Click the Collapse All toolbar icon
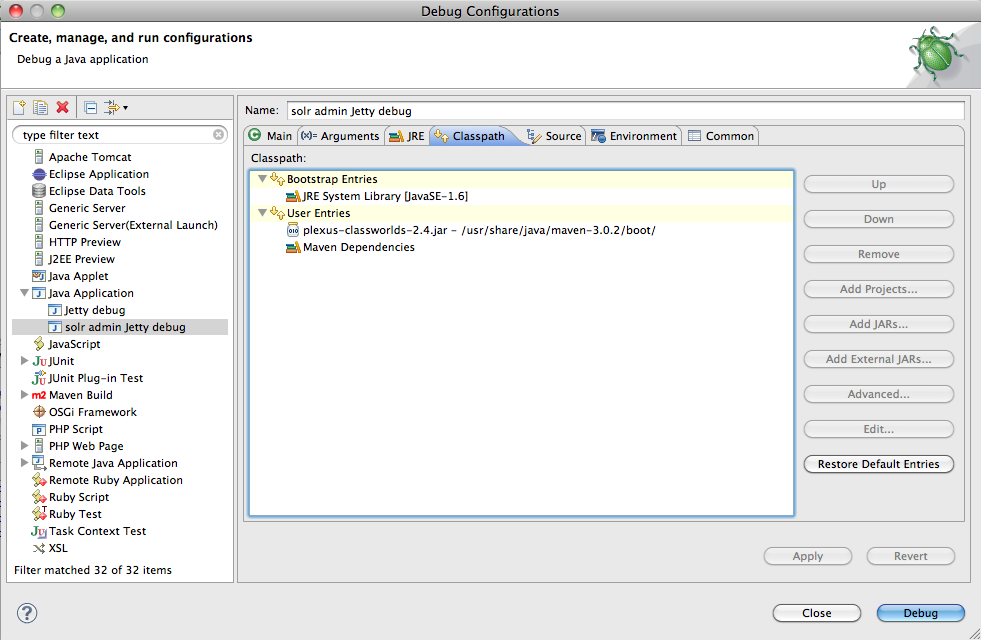Screen dimensions: 981x640 (x=91, y=108)
